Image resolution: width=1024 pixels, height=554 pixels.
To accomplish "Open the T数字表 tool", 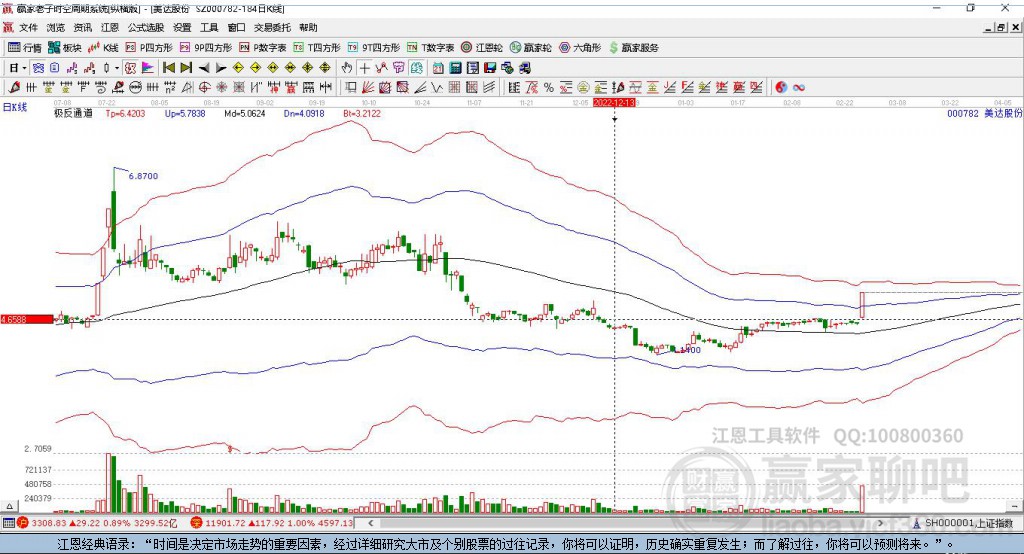I will tap(430, 48).
